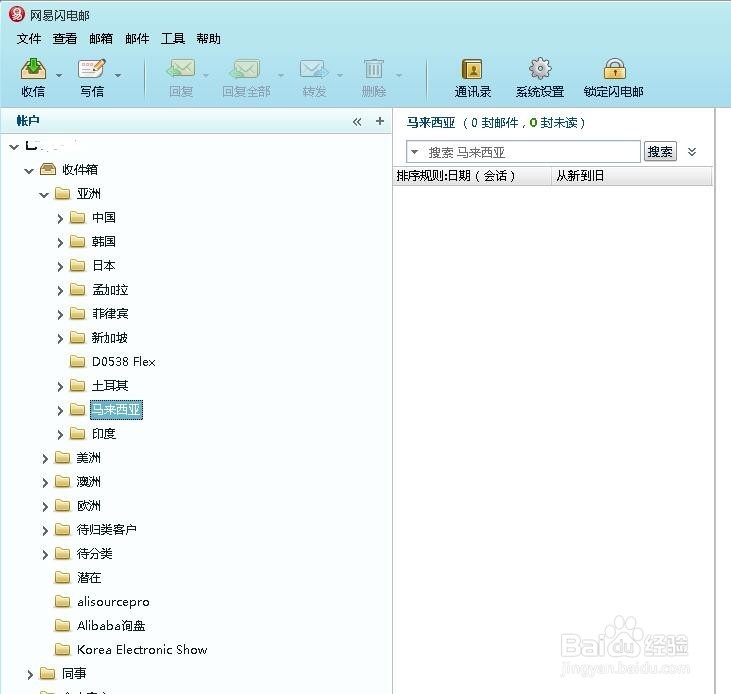Click the 收信 receive mail icon
The height and width of the screenshot is (694, 731).
tap(33, 70)
